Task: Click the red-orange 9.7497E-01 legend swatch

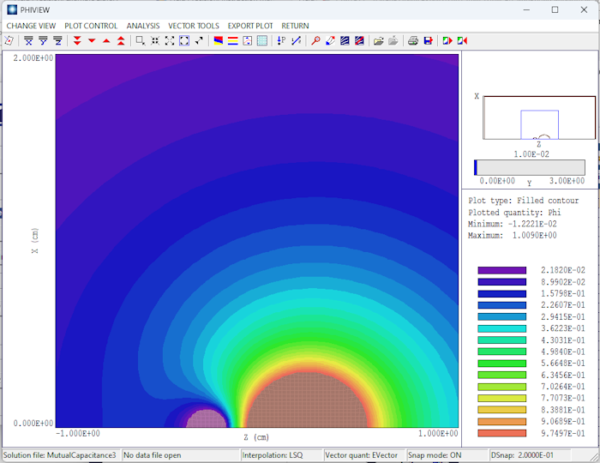Action: point(502,433)
